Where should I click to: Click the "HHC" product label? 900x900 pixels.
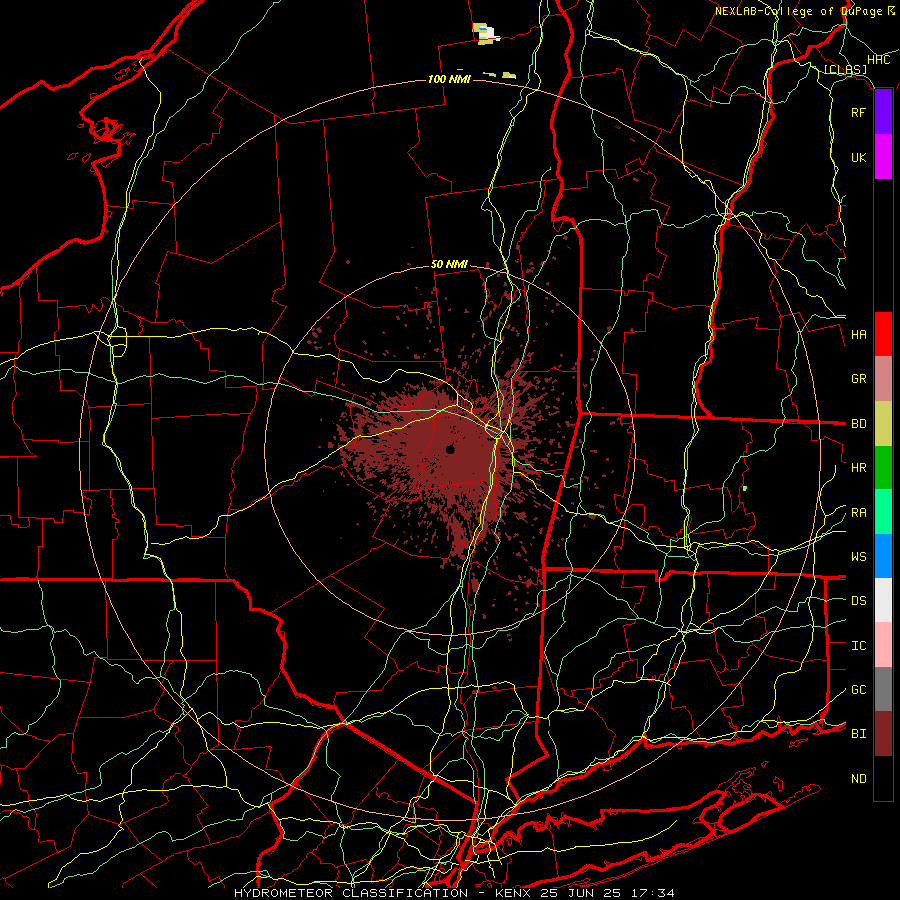[879, 60]
